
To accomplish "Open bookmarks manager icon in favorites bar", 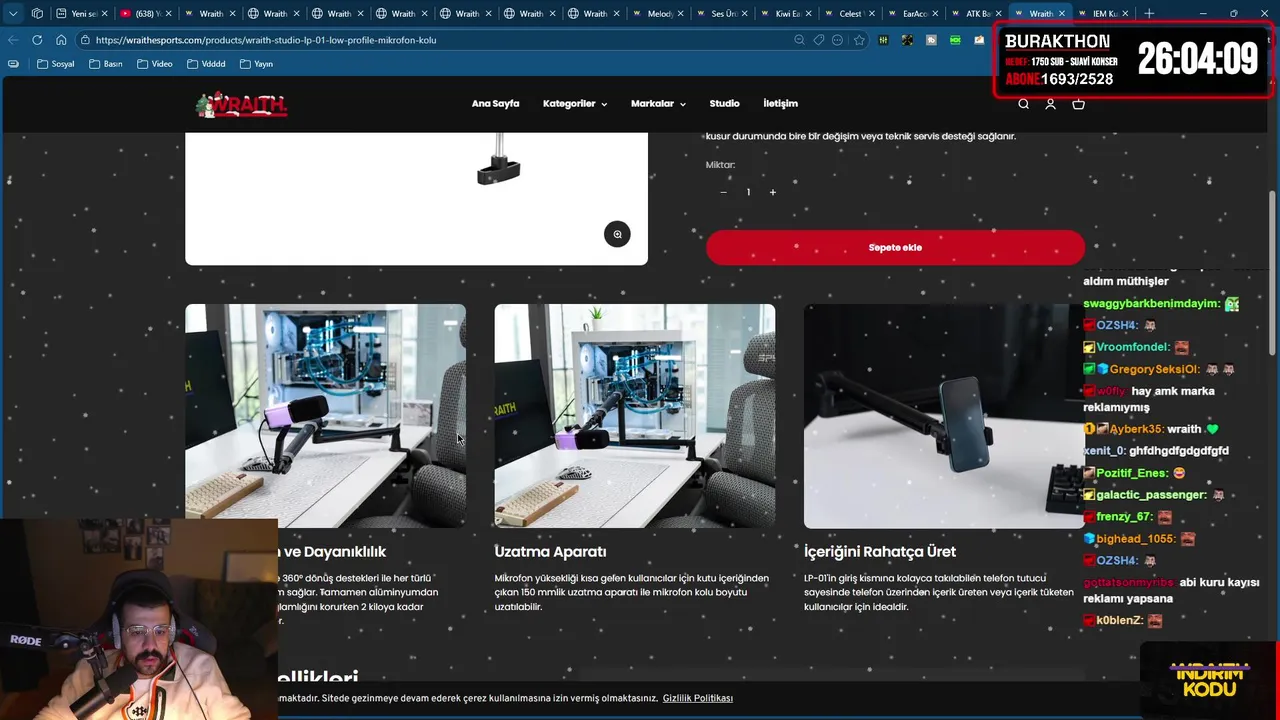I will [x=13, y=64].
